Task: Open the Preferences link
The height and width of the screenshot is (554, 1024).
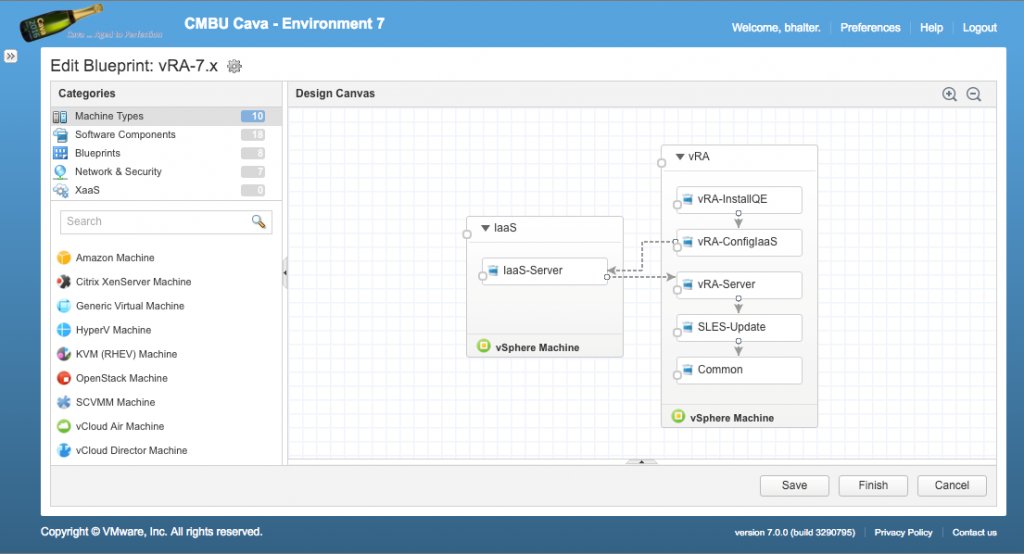Action: pos(870,27)
